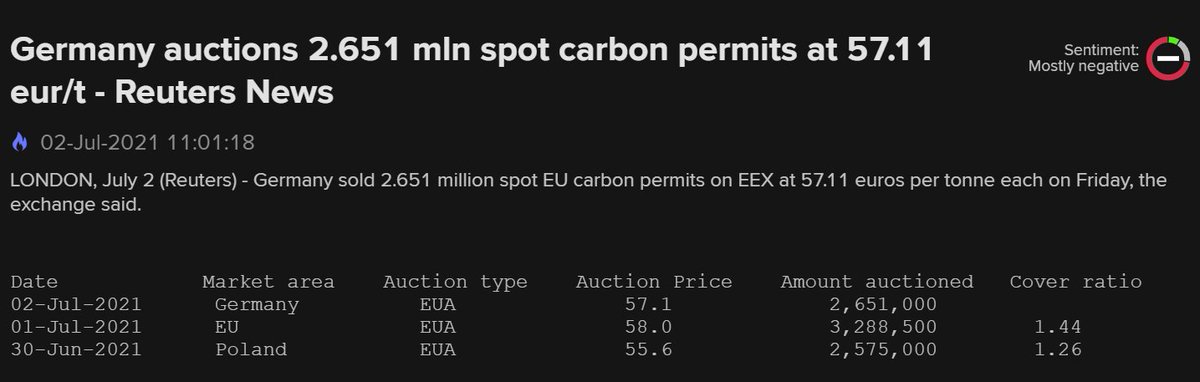This screenshot has width=1200, height=382.
Task: Click the Date column header
Action: tap(34, 282)
